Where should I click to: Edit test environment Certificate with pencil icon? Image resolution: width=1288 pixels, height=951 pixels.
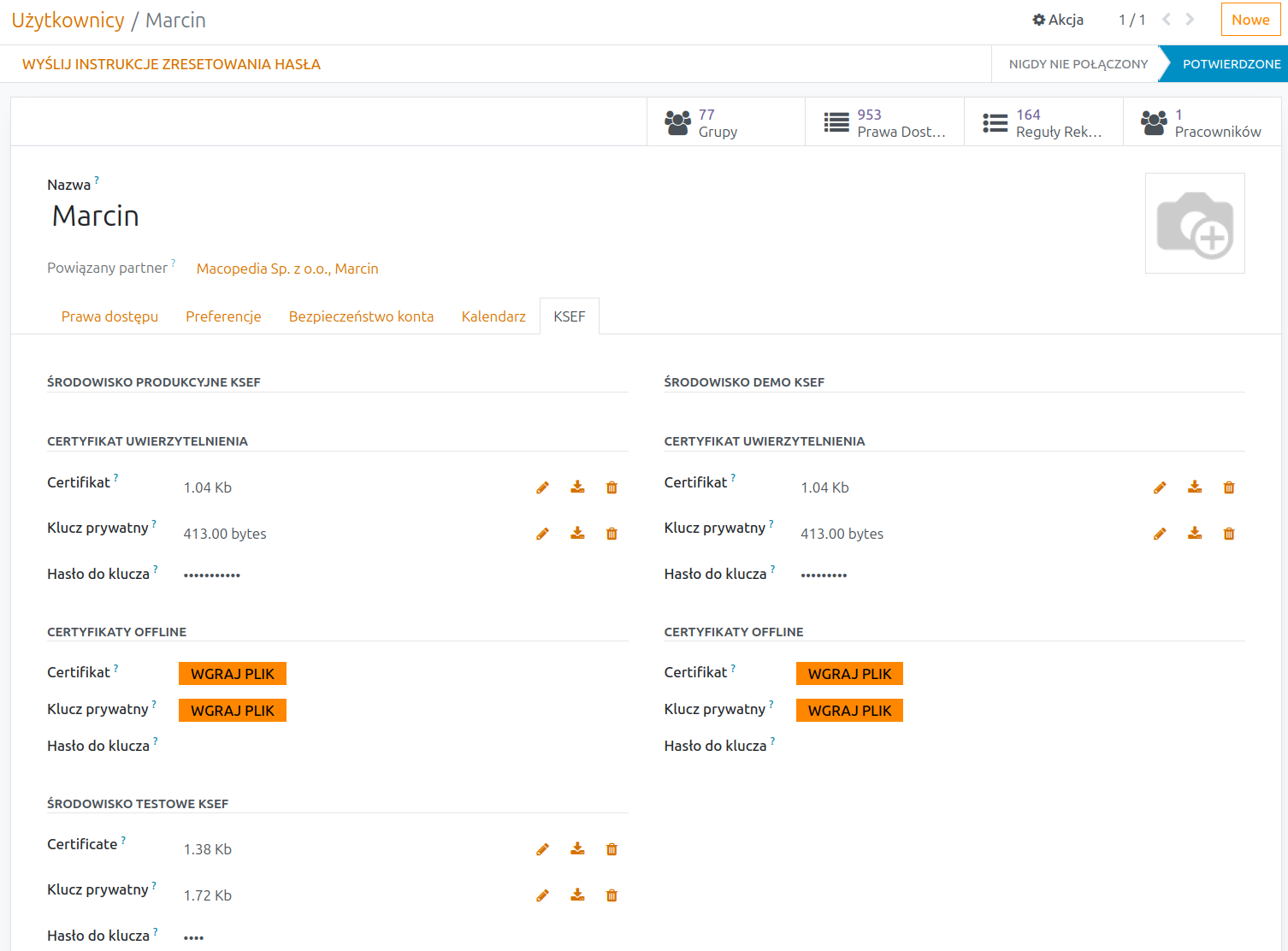pos(542,849)
